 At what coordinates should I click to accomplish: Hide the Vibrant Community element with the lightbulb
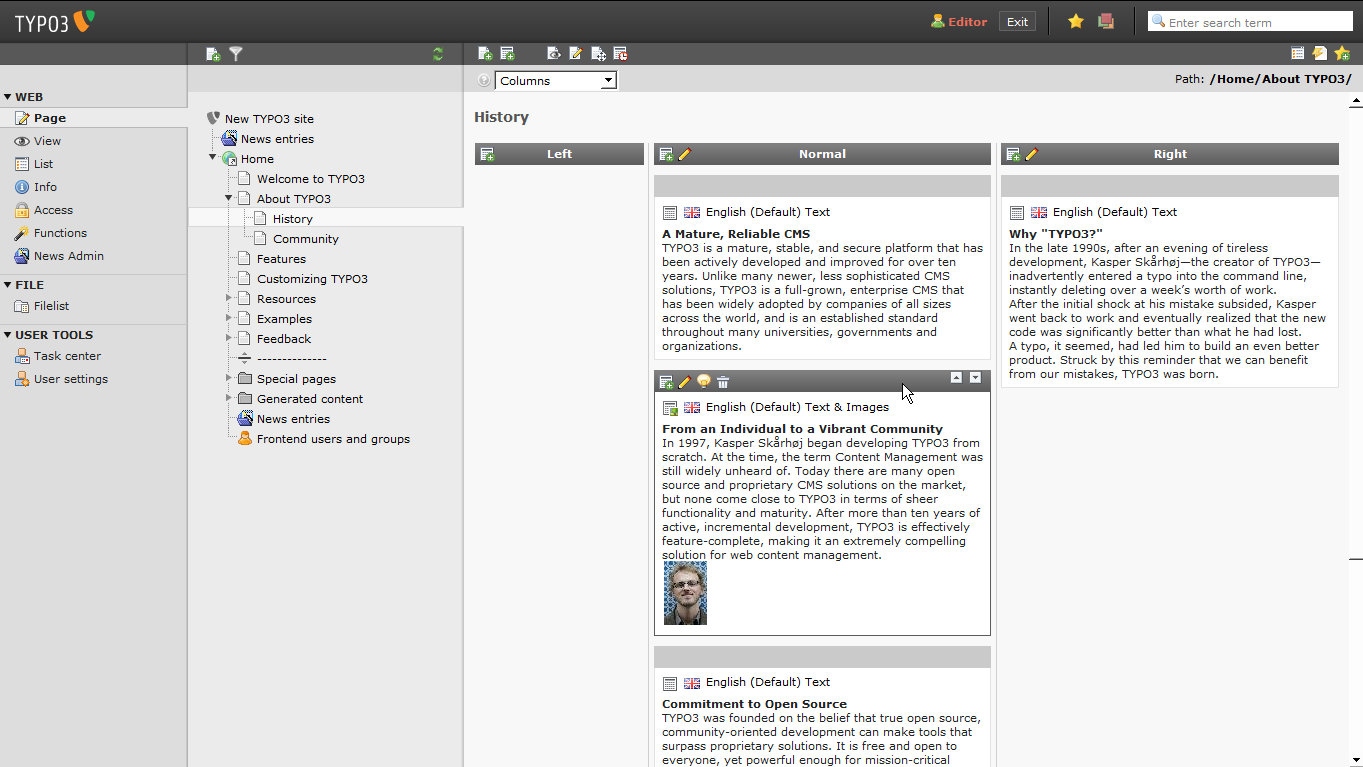tap(704, 382)
